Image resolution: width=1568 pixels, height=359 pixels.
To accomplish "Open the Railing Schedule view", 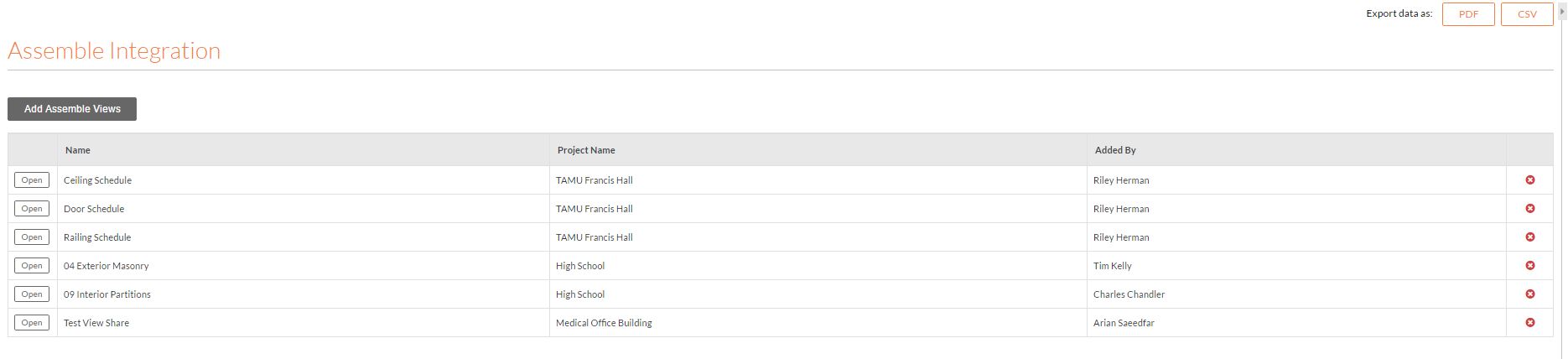I will tap(32, 237).
